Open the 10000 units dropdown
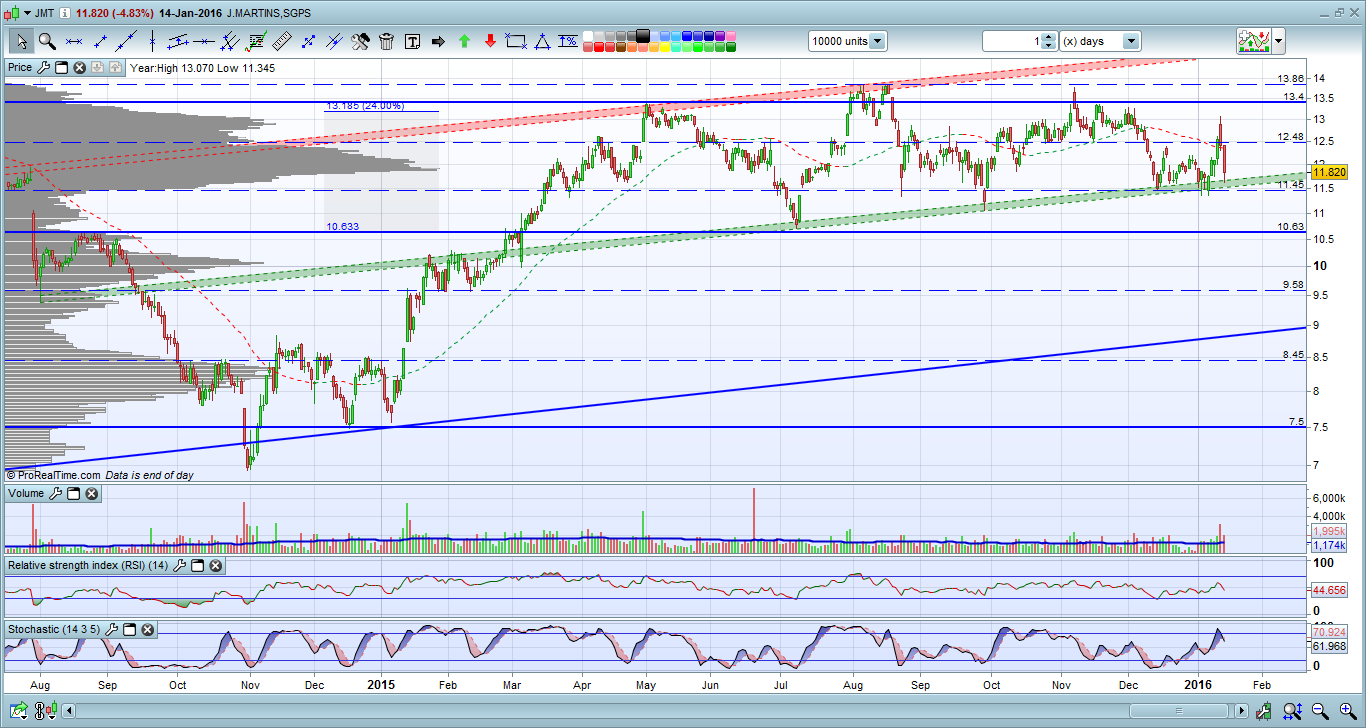 (x=877, y=41)
